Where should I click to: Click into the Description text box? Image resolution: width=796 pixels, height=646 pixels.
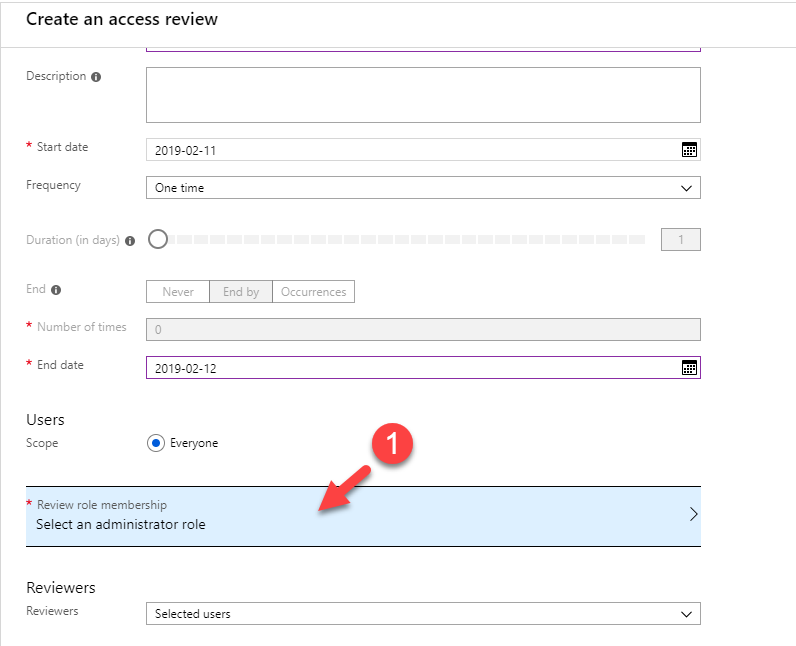423,95
